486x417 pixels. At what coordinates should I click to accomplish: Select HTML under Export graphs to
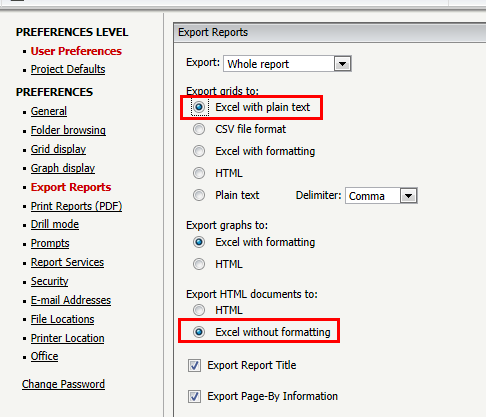click(x=199, y=264)
